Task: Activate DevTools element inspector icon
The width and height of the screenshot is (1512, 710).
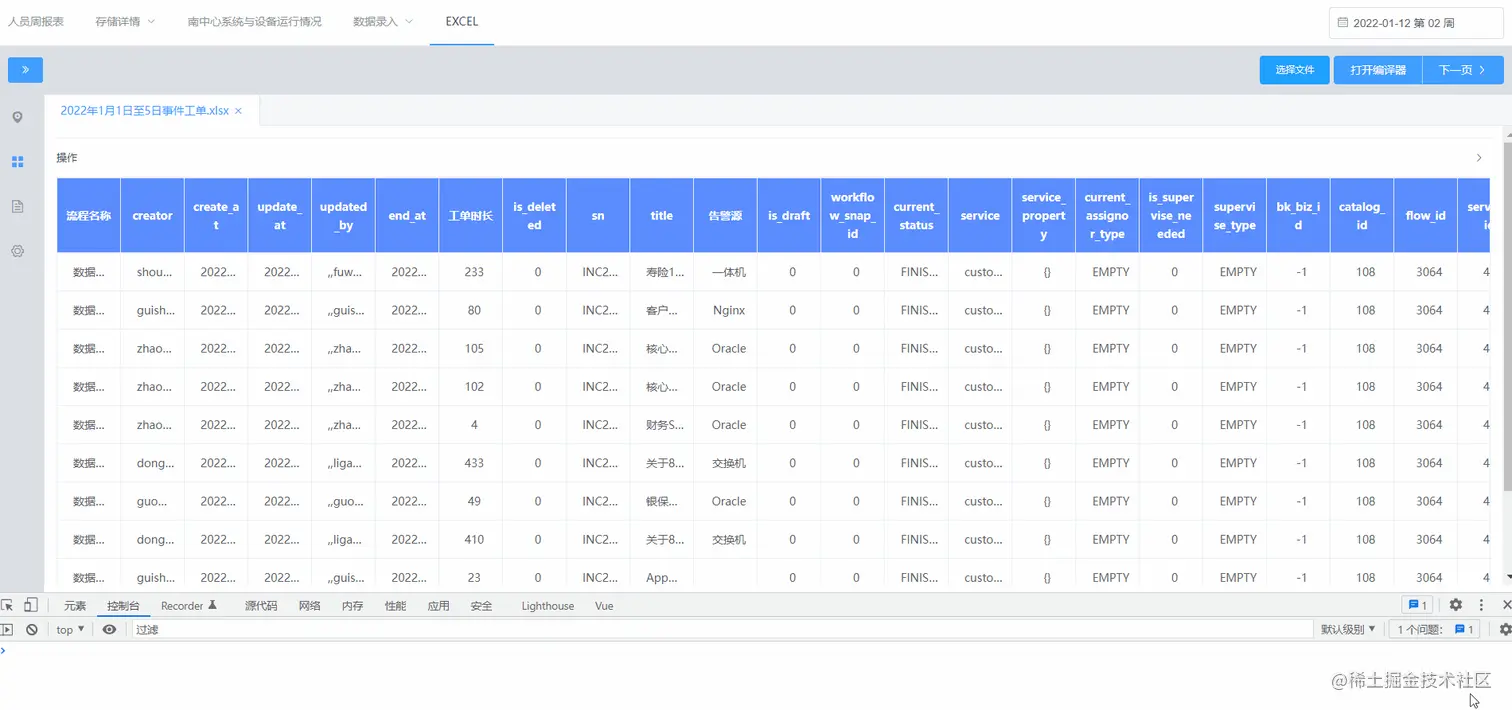Action: click(x=7, y=605)
